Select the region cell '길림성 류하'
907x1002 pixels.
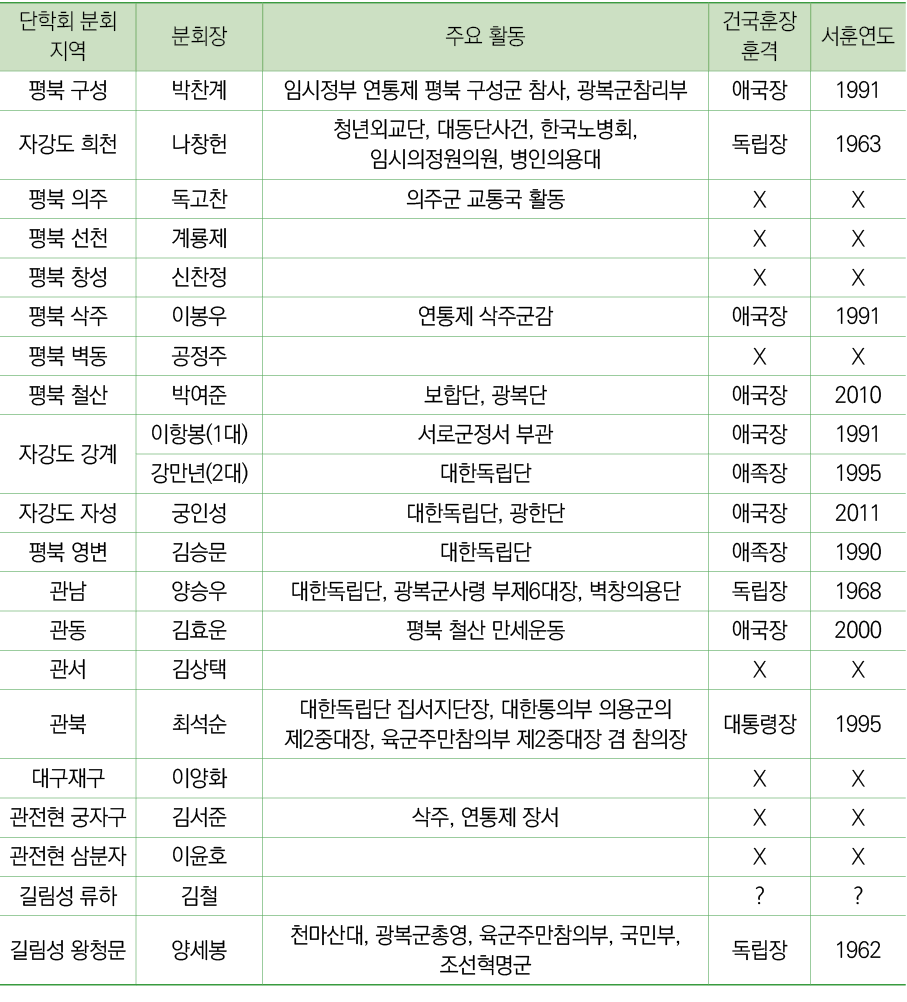click(x=68, y=896)
